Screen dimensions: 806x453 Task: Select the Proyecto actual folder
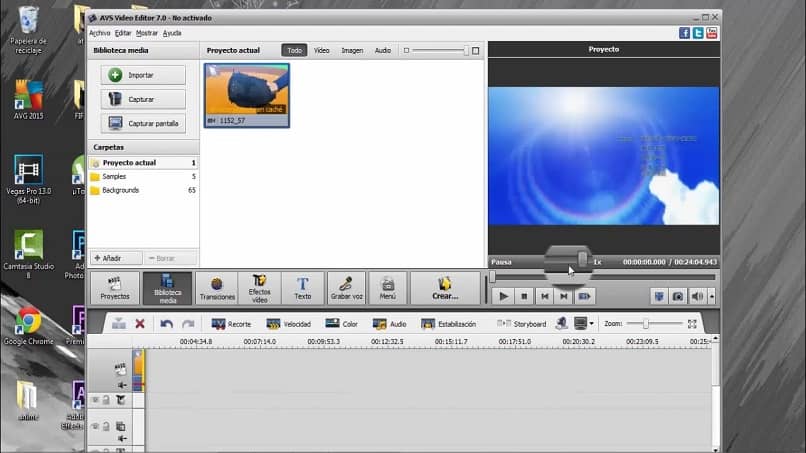click(x=143, y=162)
